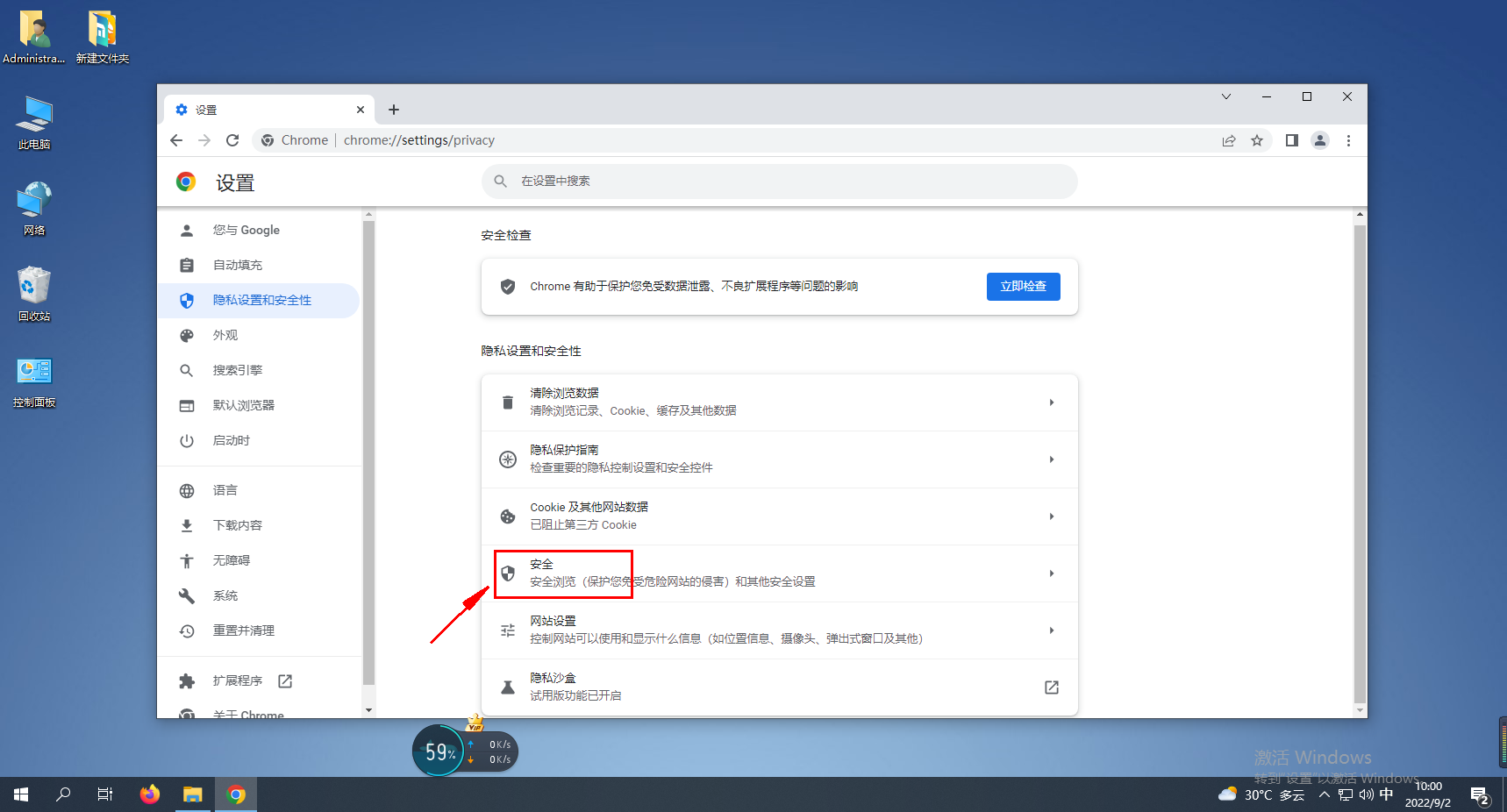Toggle the 中 input method indicator in tray
1507x812 pixels.
[1386, 794]
